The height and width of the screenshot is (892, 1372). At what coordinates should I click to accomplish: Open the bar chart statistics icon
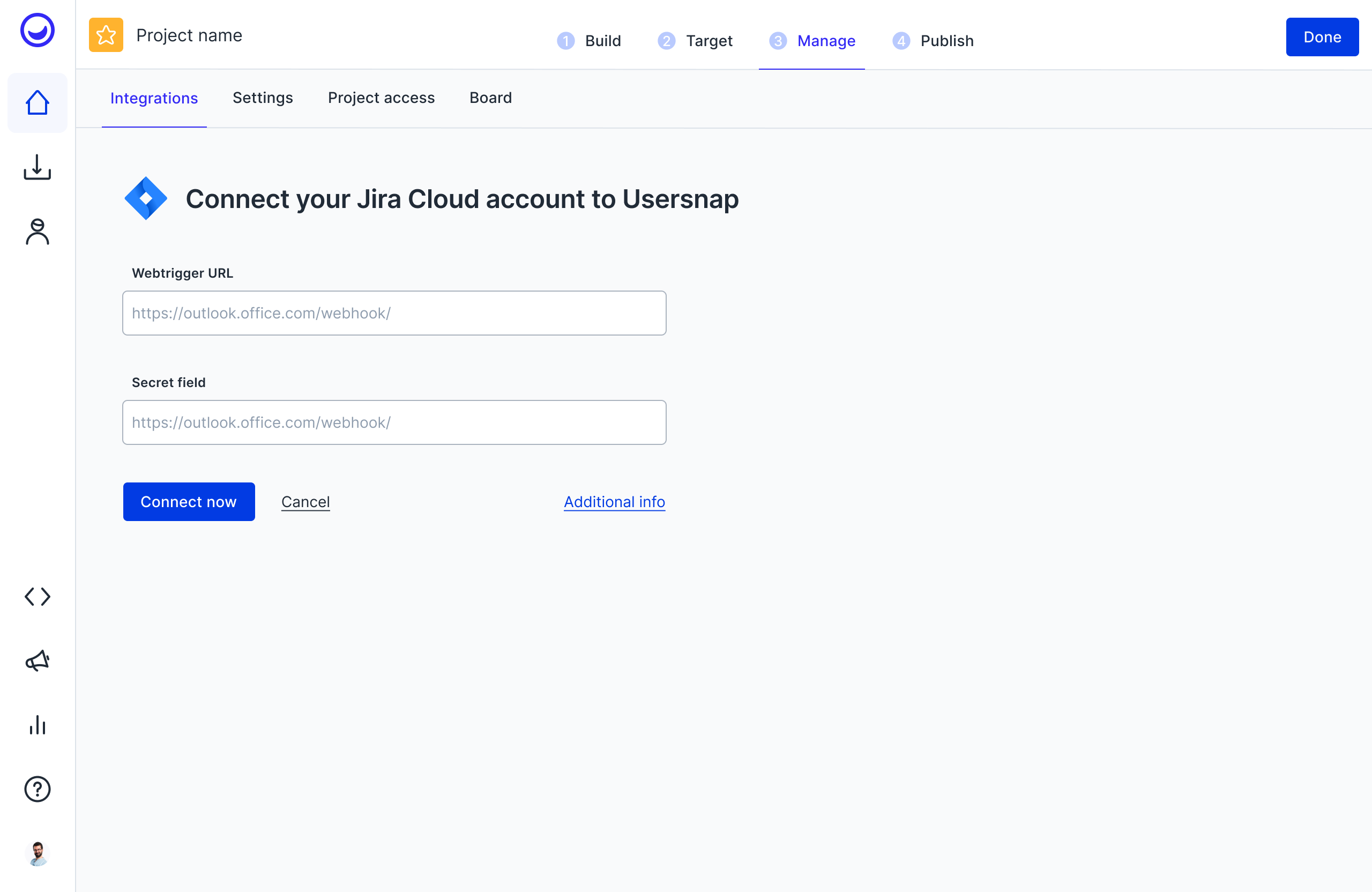click(38, 725)
